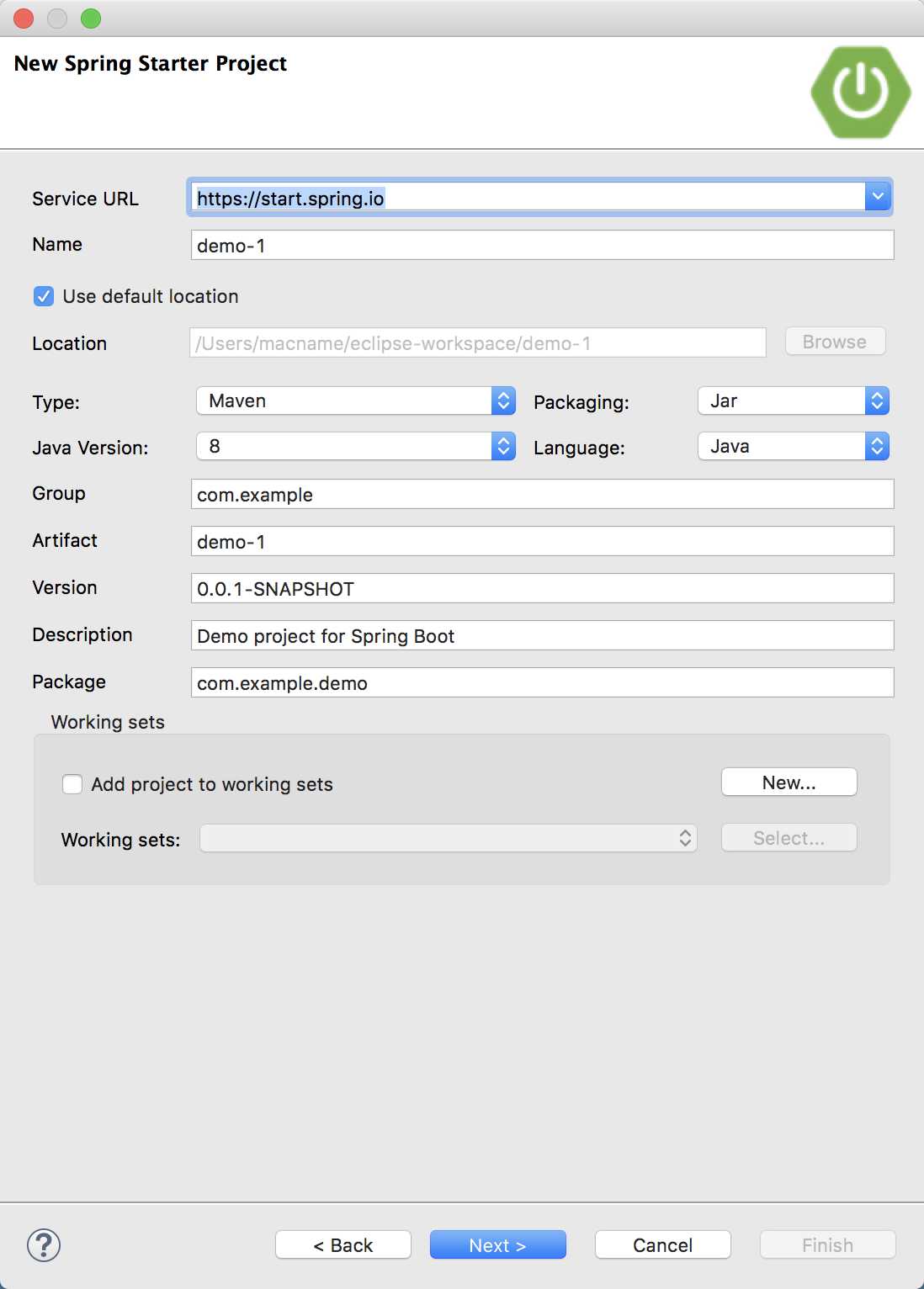
Task: Enable Add project to working sets
Action: point(72,784)
